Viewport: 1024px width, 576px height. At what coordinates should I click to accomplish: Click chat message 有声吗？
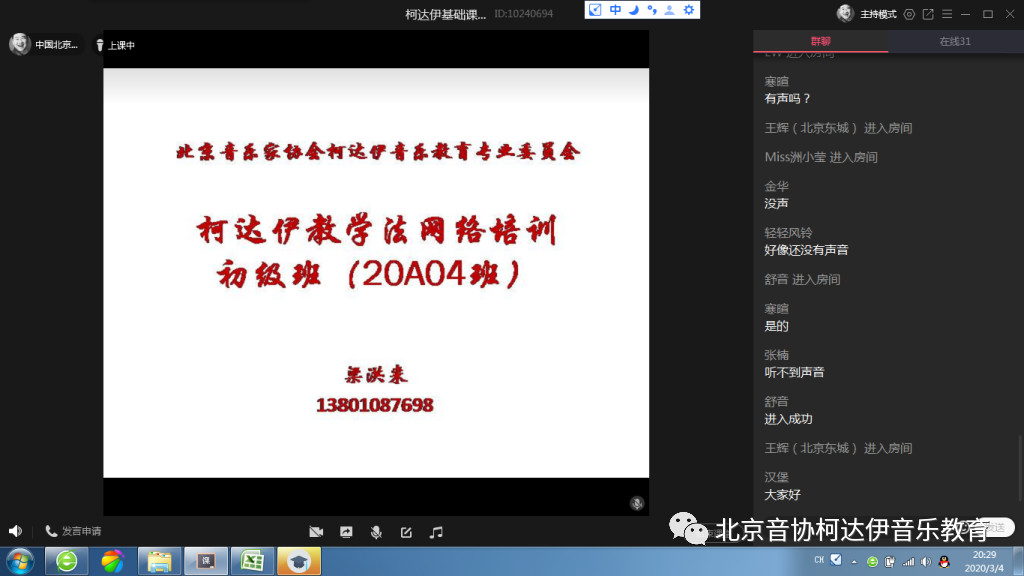[x=788, y=99]
